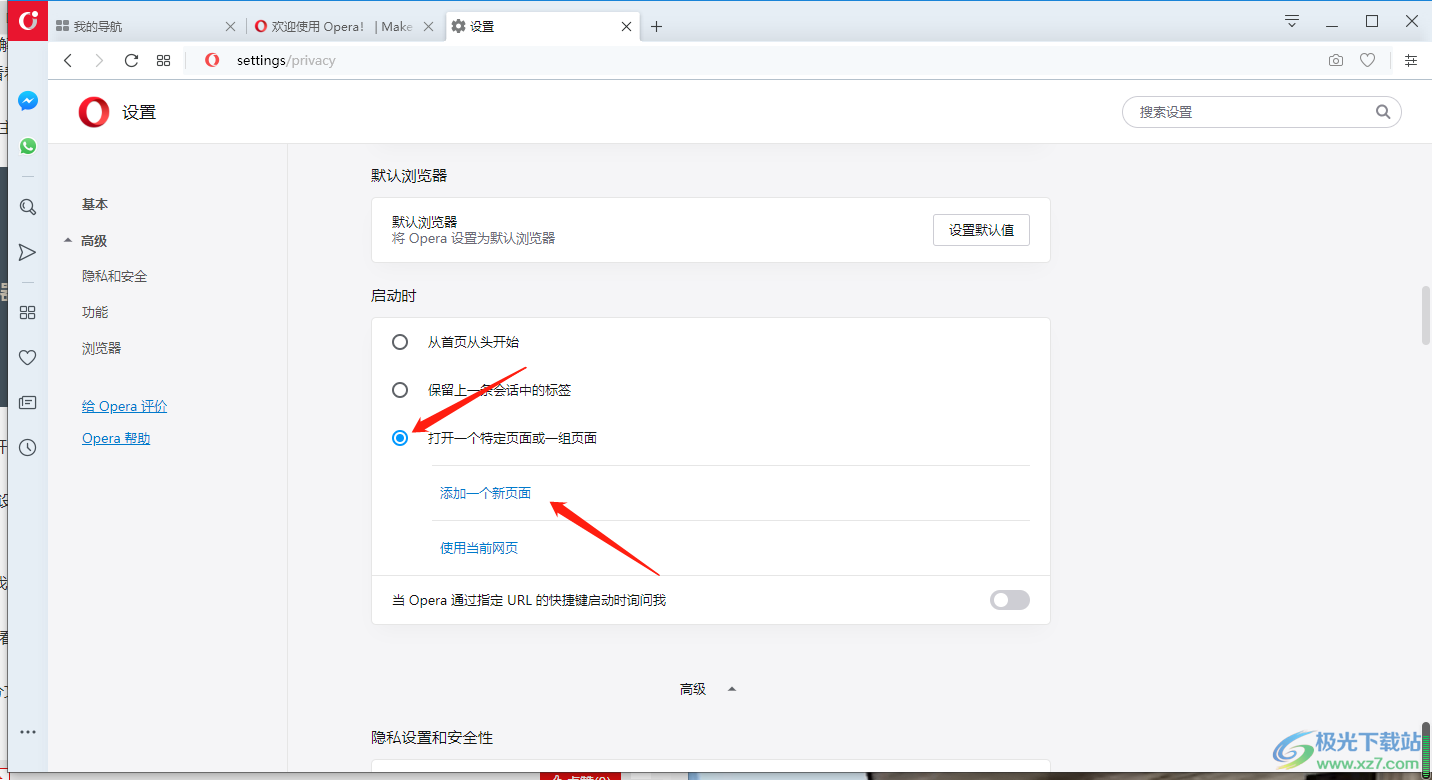This screenshot has height=780, width=1432.
Task: Click the 使用当前网页 link
Action: point(479,548)
